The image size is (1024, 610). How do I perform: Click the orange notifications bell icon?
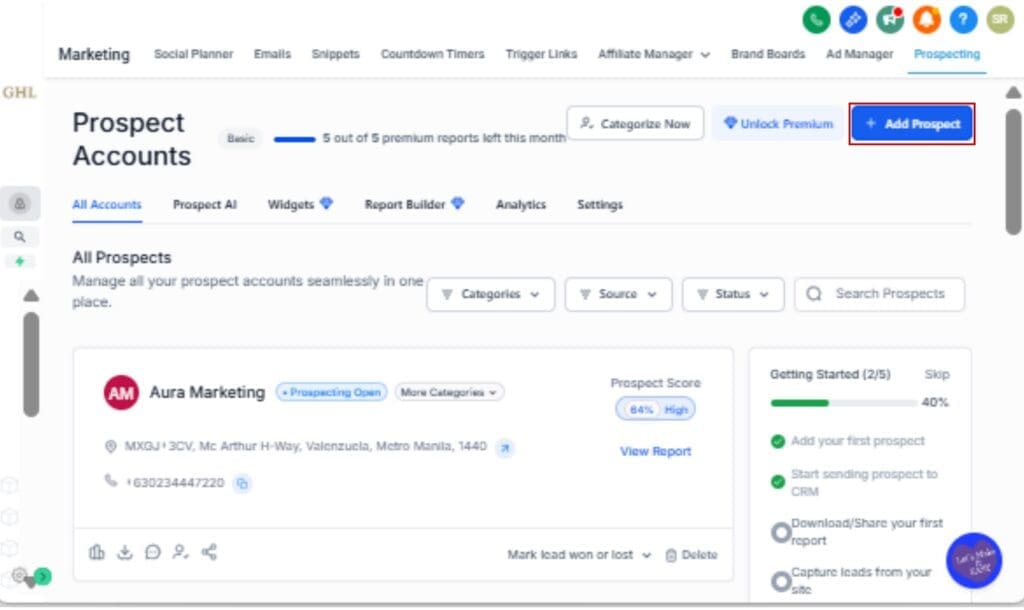click(x=928, y=19)
